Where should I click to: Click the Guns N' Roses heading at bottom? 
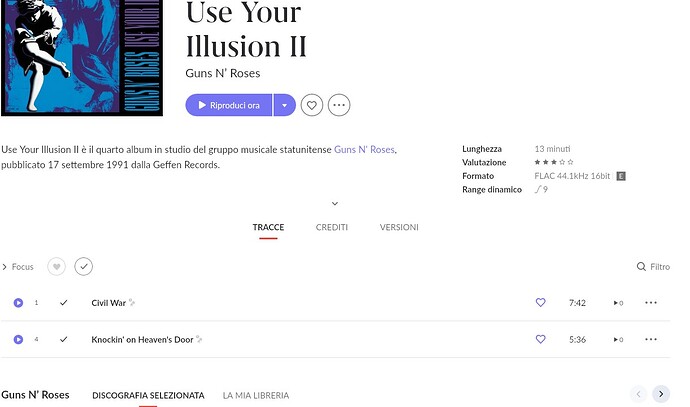(35, 395)
